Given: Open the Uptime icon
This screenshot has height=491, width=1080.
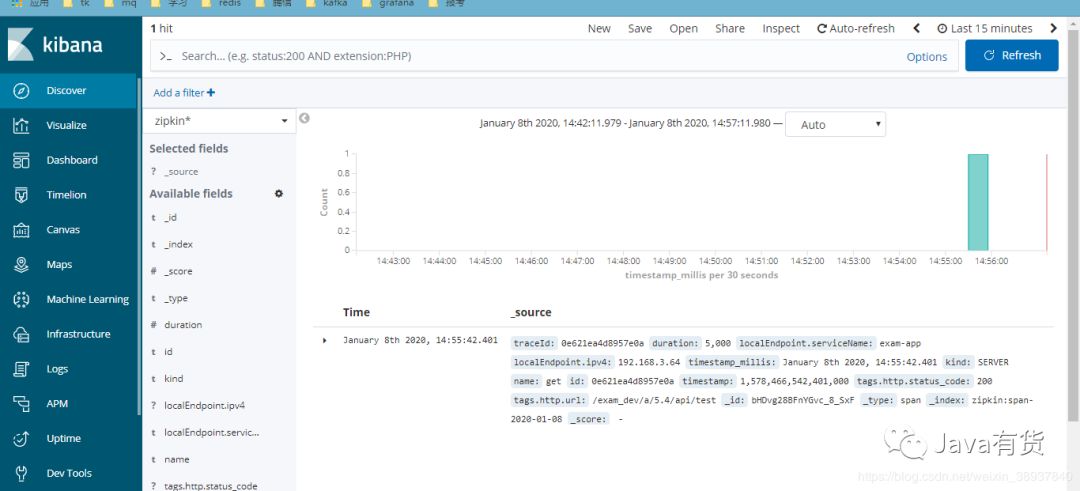Looking at the screenshot, I should pos(21,439).
